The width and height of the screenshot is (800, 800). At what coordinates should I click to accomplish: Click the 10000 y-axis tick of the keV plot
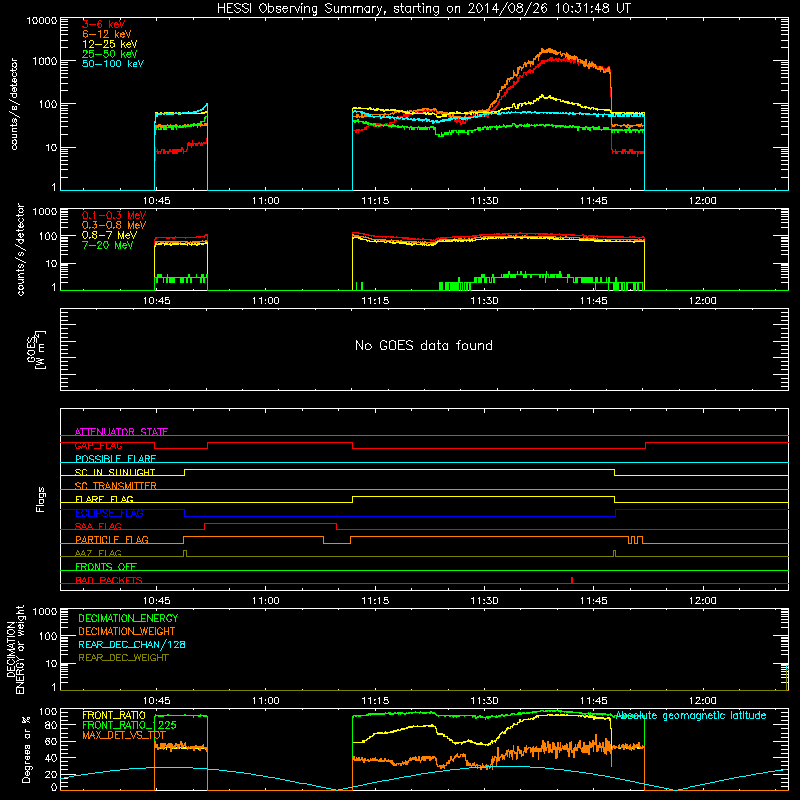[x=42, y=20]
